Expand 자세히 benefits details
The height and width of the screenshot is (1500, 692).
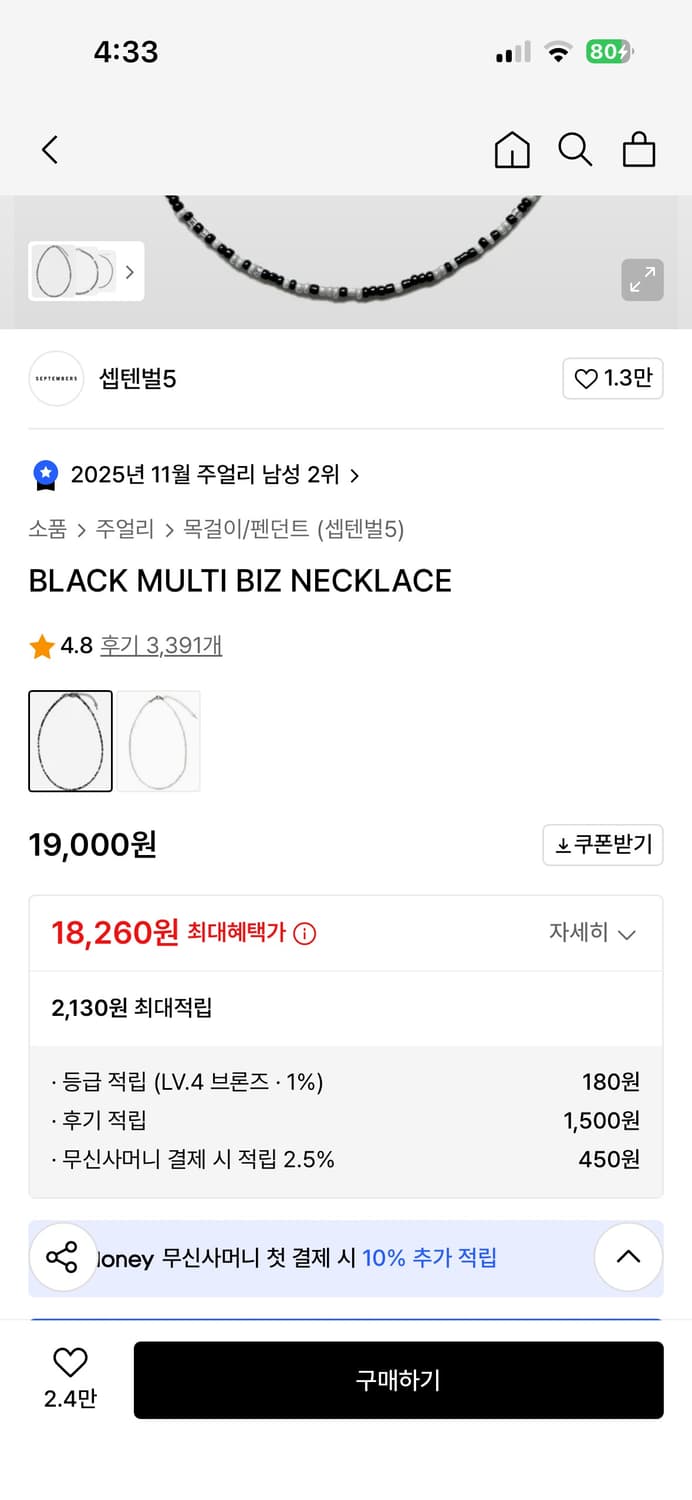point(594,932)
